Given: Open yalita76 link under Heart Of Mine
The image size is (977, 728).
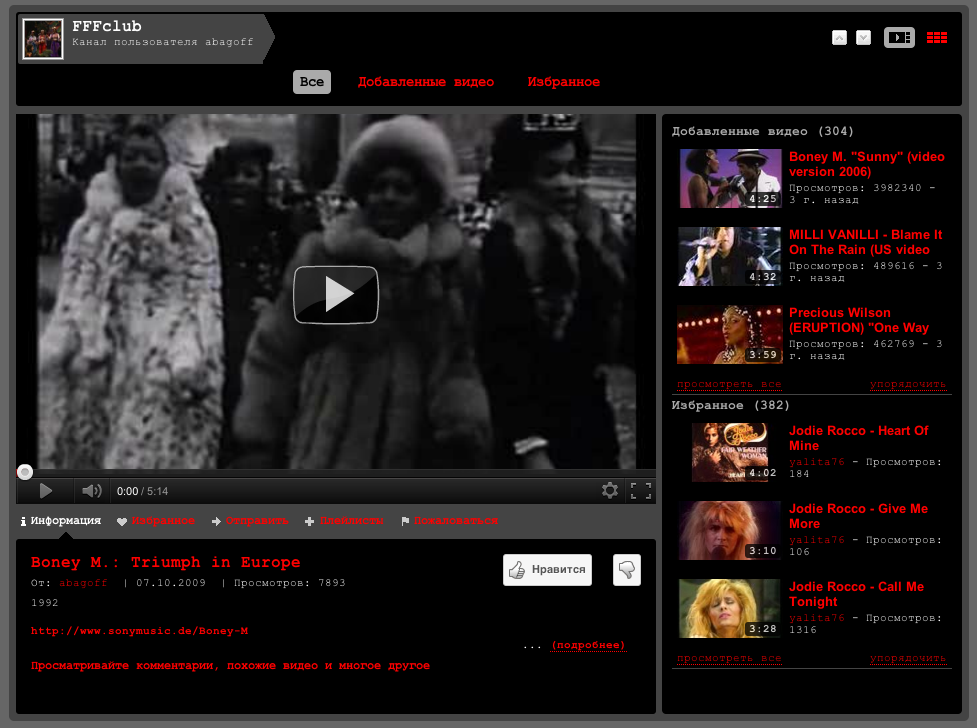Looking at the screenshot, I should click(816, 462).
